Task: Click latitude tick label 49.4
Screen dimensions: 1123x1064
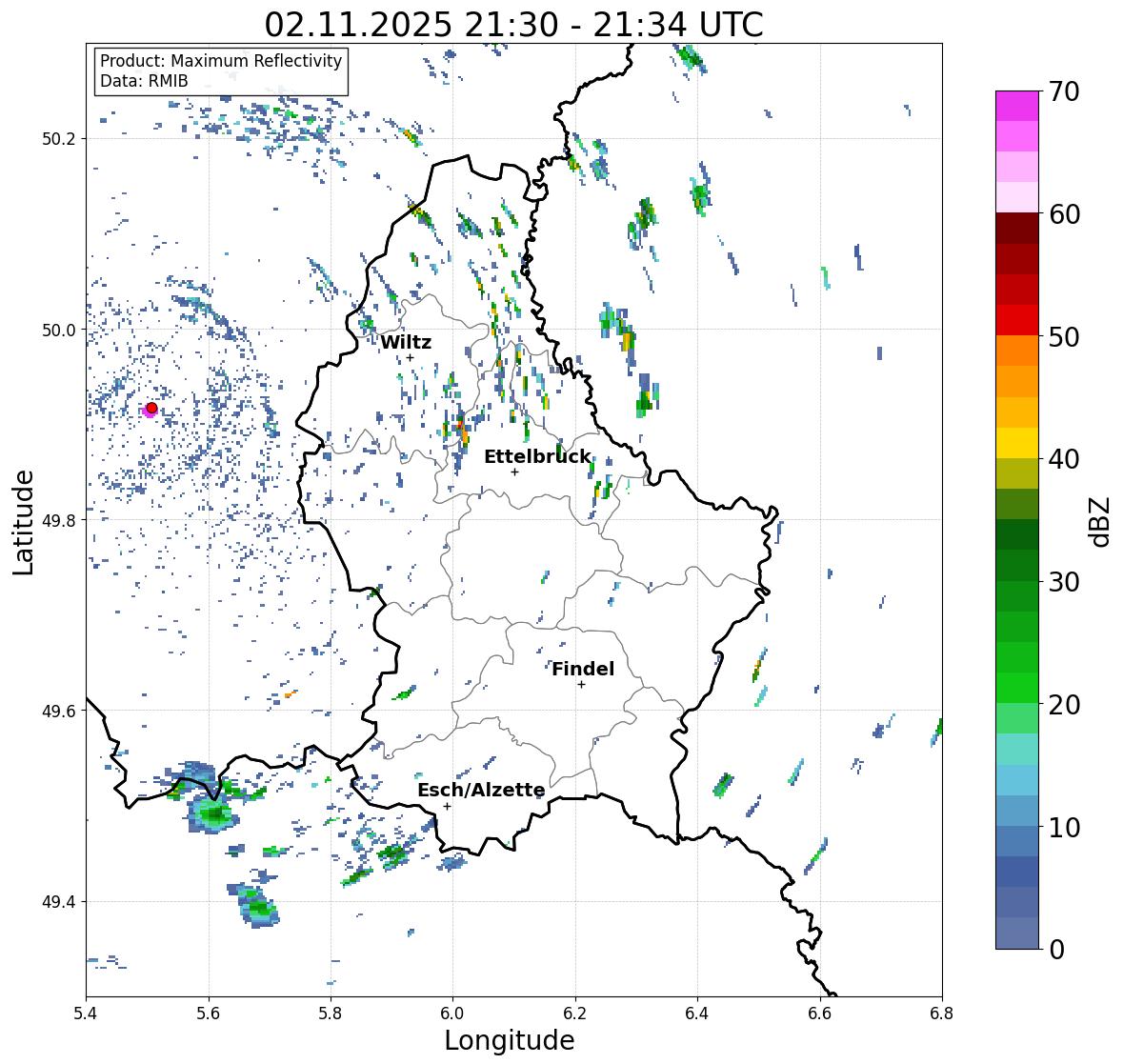Action: [x=59, y=902]
